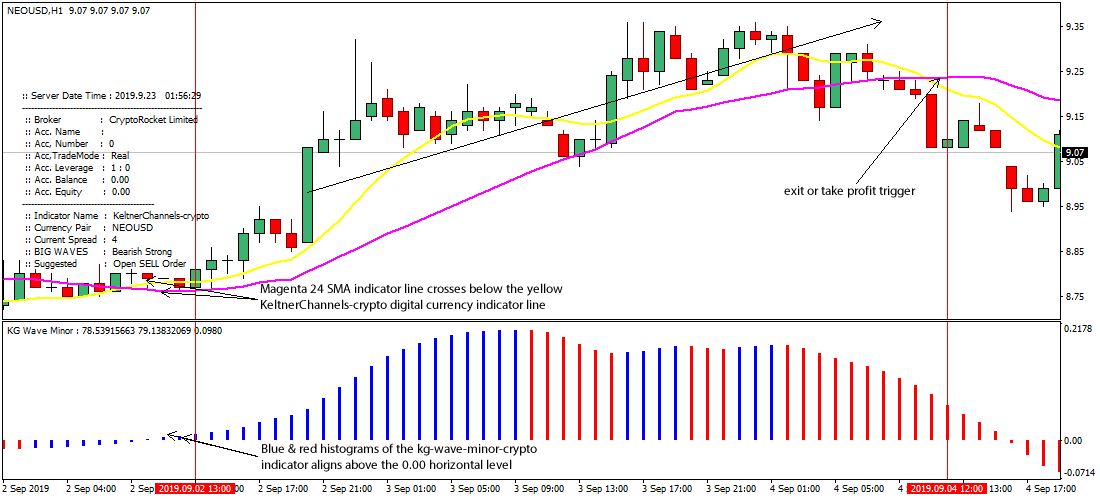Click the 'Bearish Strong' BIG WAVES value
The image size is (1100, 500).
(x=142, y=252)
